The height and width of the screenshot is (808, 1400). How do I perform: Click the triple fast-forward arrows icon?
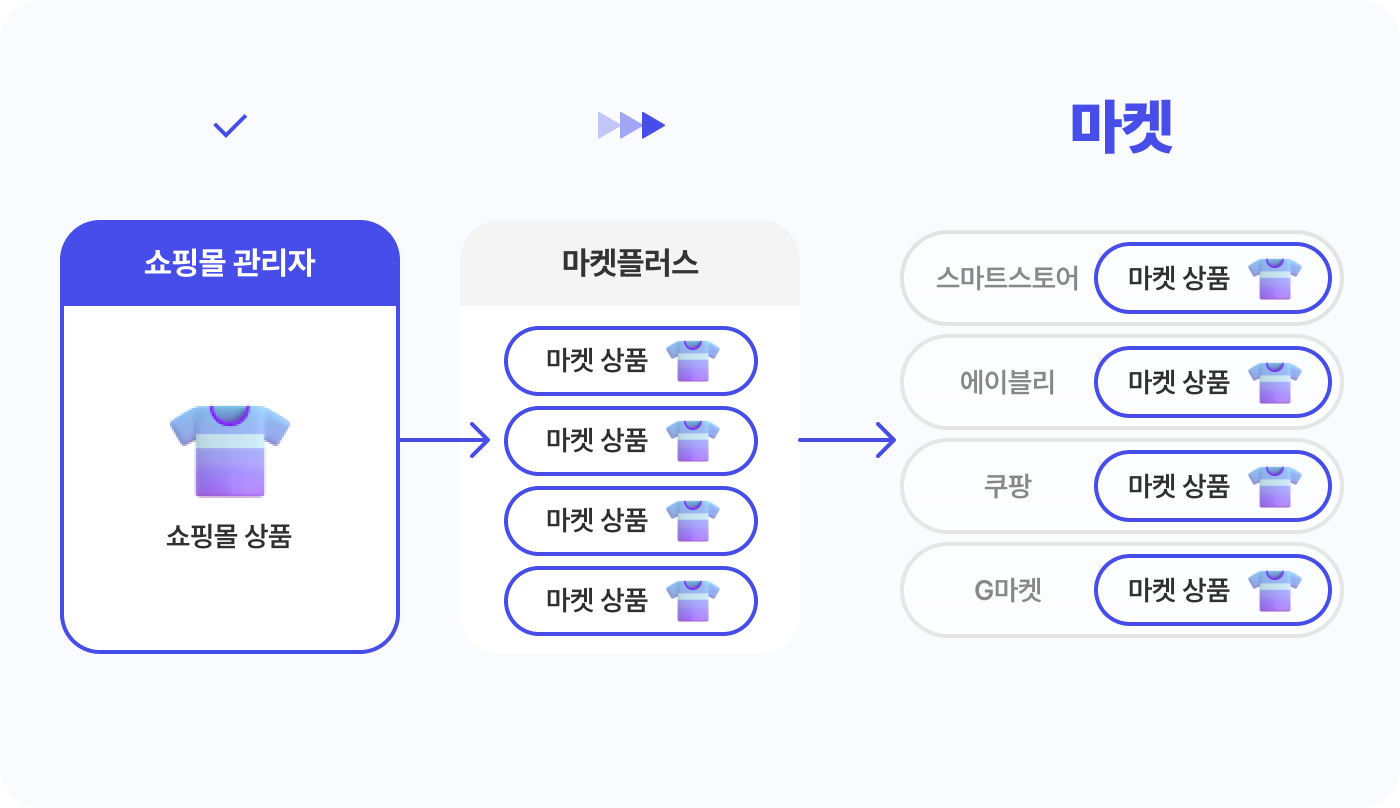pyautogui.click(x=631, y=125)
